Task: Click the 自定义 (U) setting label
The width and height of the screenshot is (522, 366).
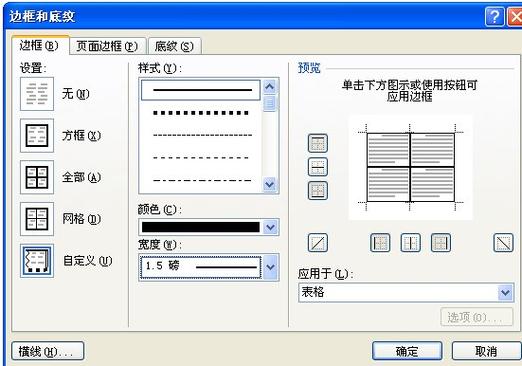Action: (87, 261)
